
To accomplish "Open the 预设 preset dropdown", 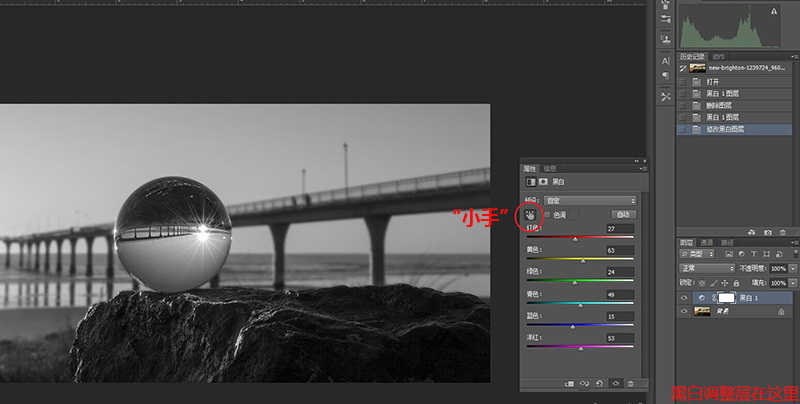I will click(x=588, y=201).
